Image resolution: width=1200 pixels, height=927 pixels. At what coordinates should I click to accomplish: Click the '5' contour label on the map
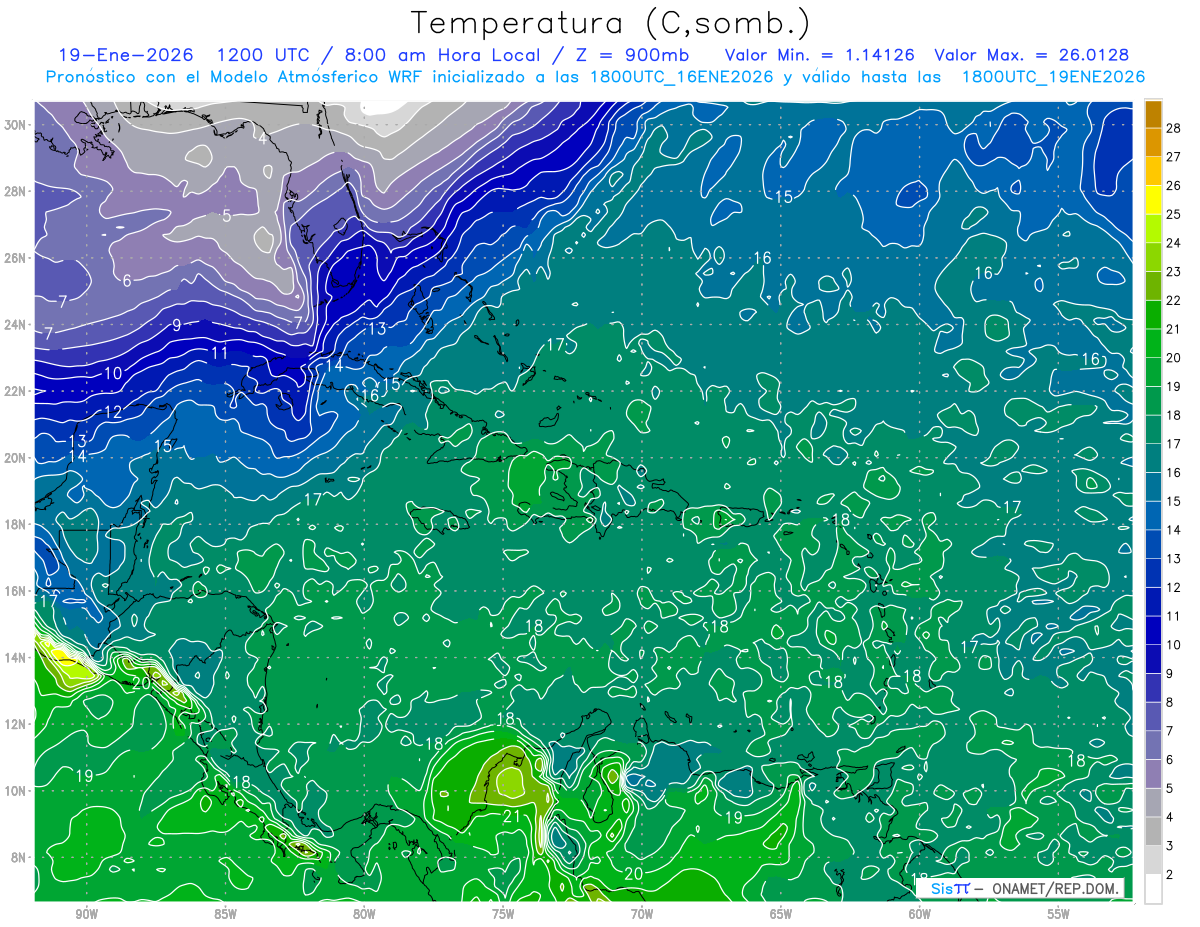[227, 216]
